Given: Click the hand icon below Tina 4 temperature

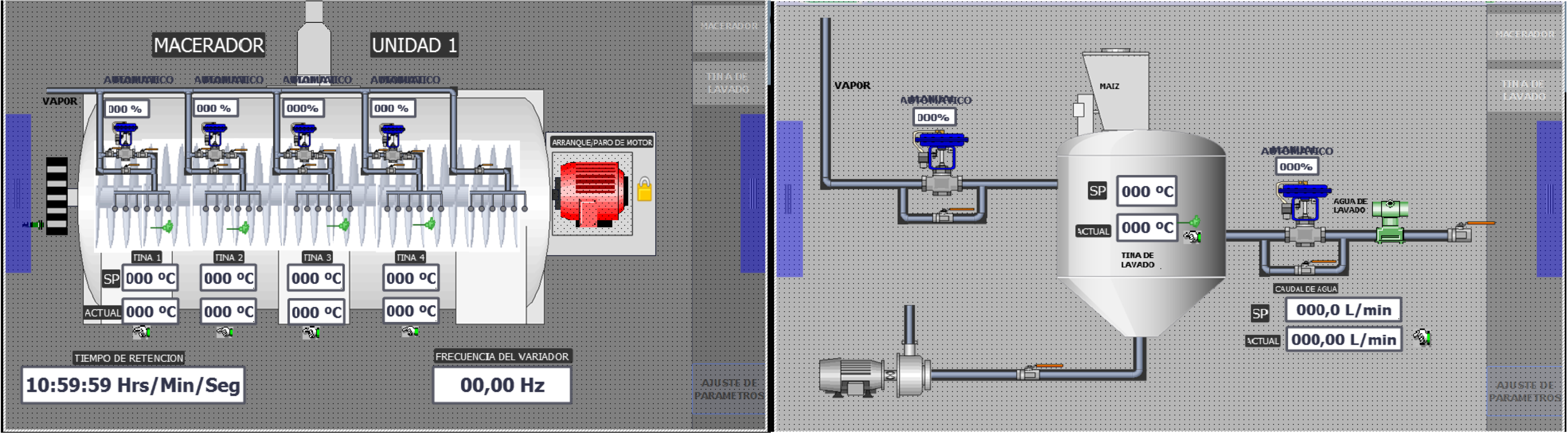Looking at the screenshot, I should 410,332.
